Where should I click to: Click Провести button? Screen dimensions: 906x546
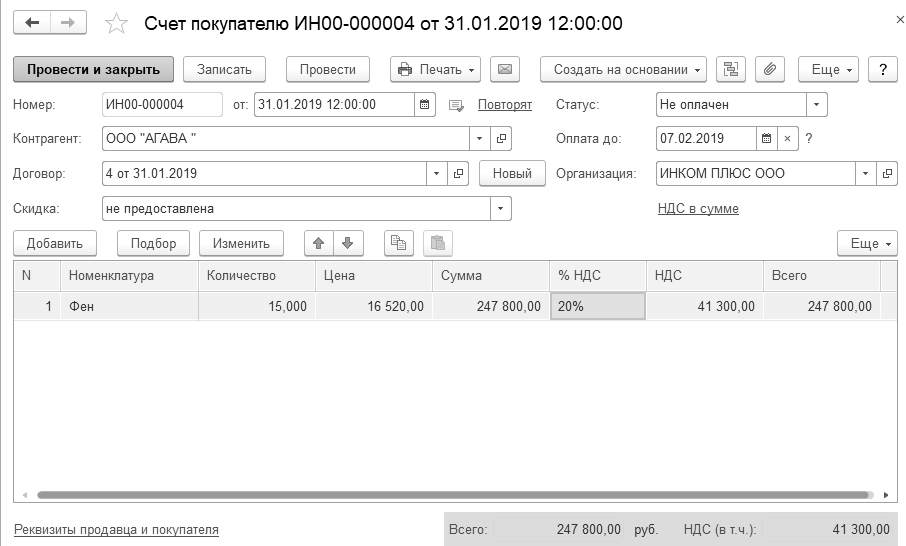click(x=328, y=69)
